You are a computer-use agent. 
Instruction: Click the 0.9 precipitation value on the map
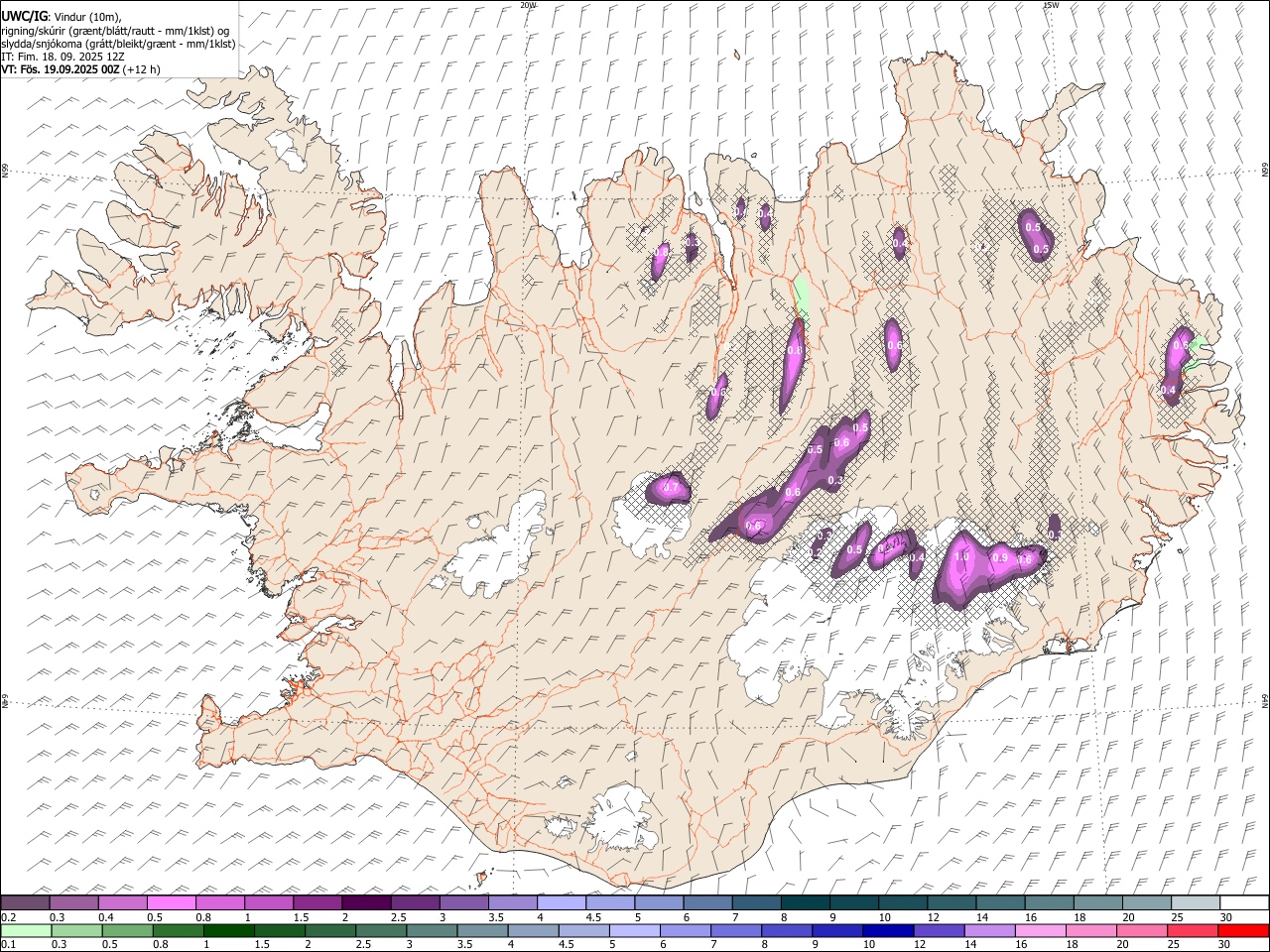1000,558
